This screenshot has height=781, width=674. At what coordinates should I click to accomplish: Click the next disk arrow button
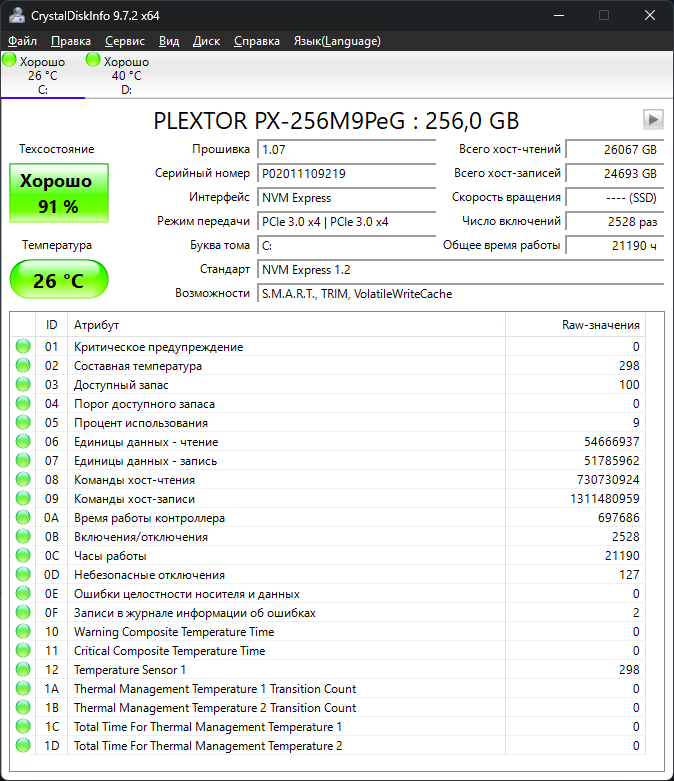[653, 120]
